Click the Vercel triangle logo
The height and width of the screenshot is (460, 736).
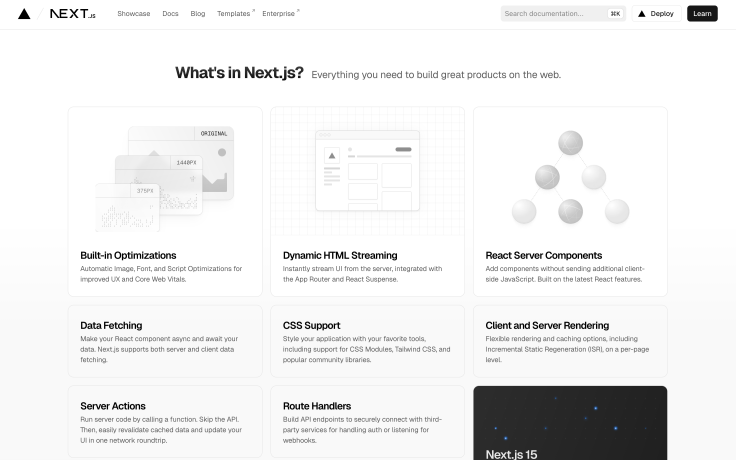click(24, 14)
